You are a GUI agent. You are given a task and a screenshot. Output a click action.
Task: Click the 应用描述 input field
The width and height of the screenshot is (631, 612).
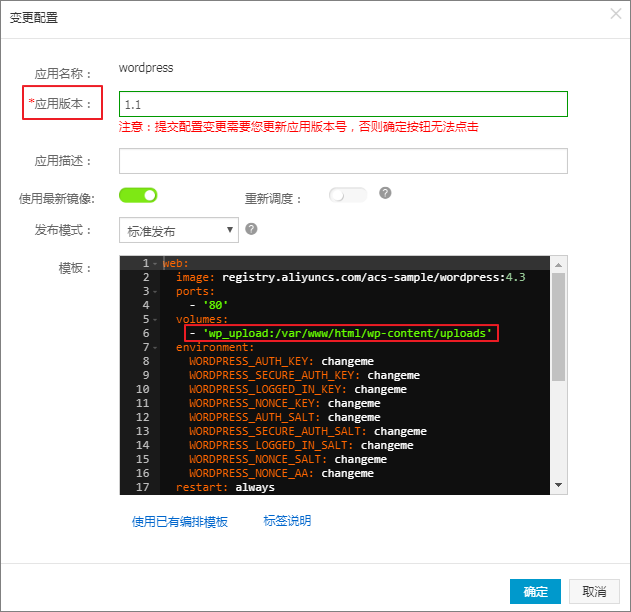[x=343, y=161]
